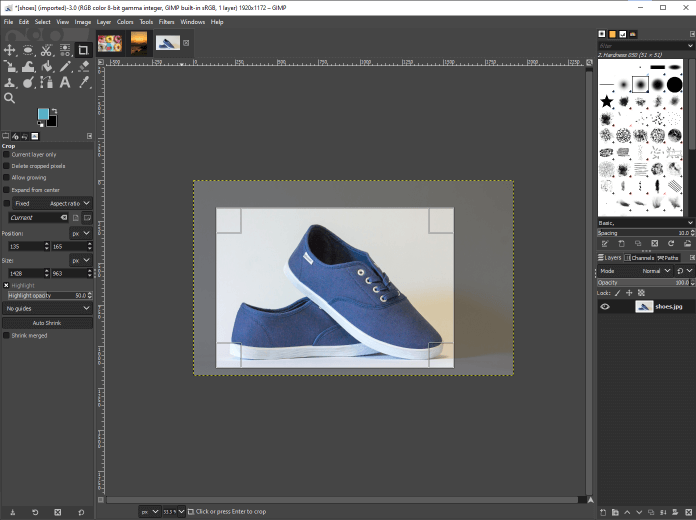Select the Zoom magnifier tool
This screenshot has height=520, width=696.
9,98
